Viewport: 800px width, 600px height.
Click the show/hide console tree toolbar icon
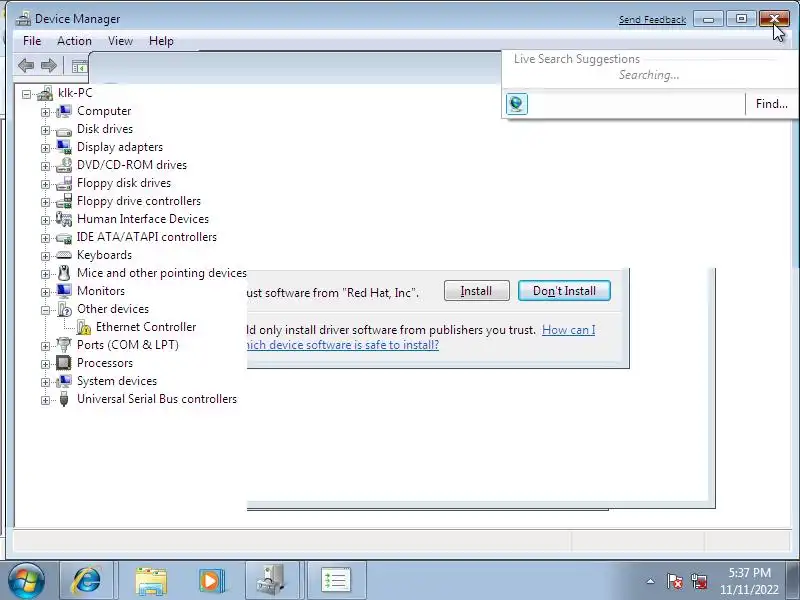click(80, 66)
